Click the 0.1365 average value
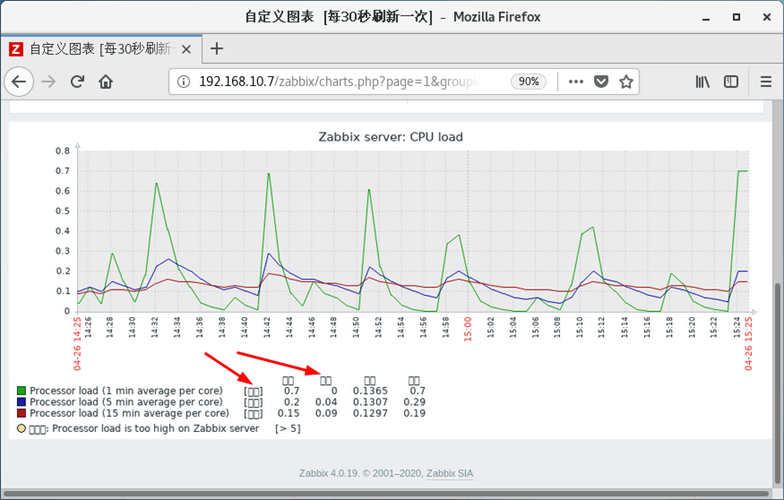 coord(370,390)
